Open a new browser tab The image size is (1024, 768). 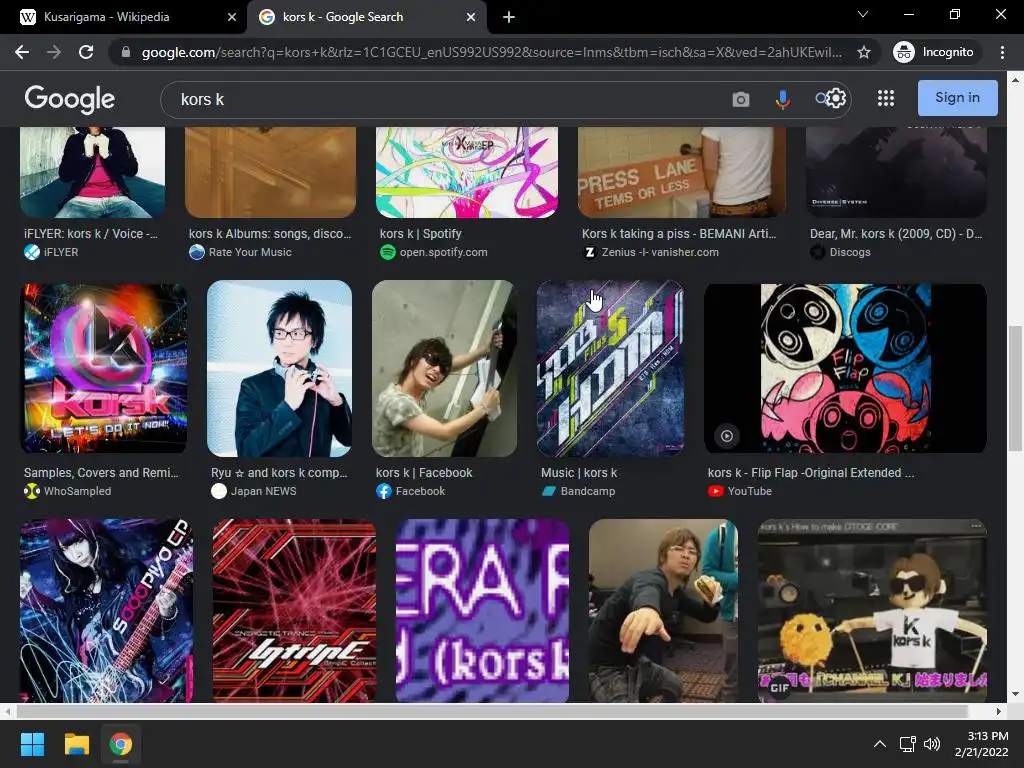tap(509, 17)
